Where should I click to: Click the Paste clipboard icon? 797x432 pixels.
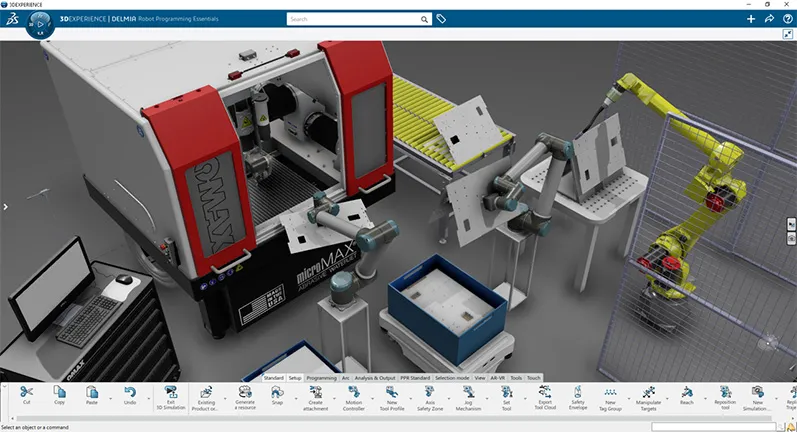(x=91, y=392)
